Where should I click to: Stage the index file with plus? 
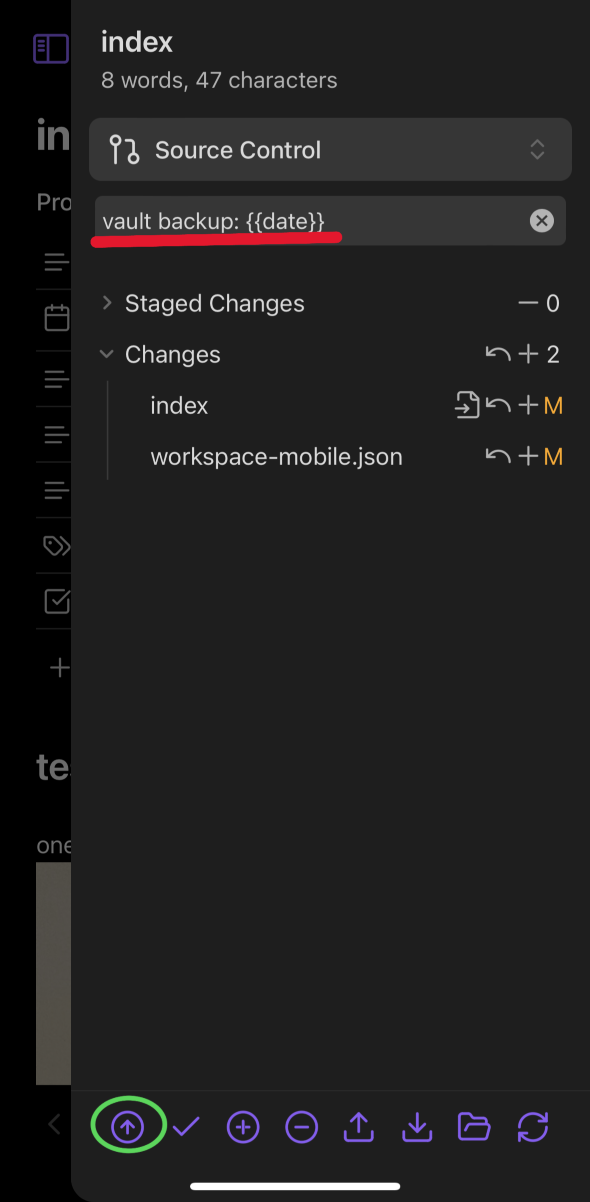(527, 405)
